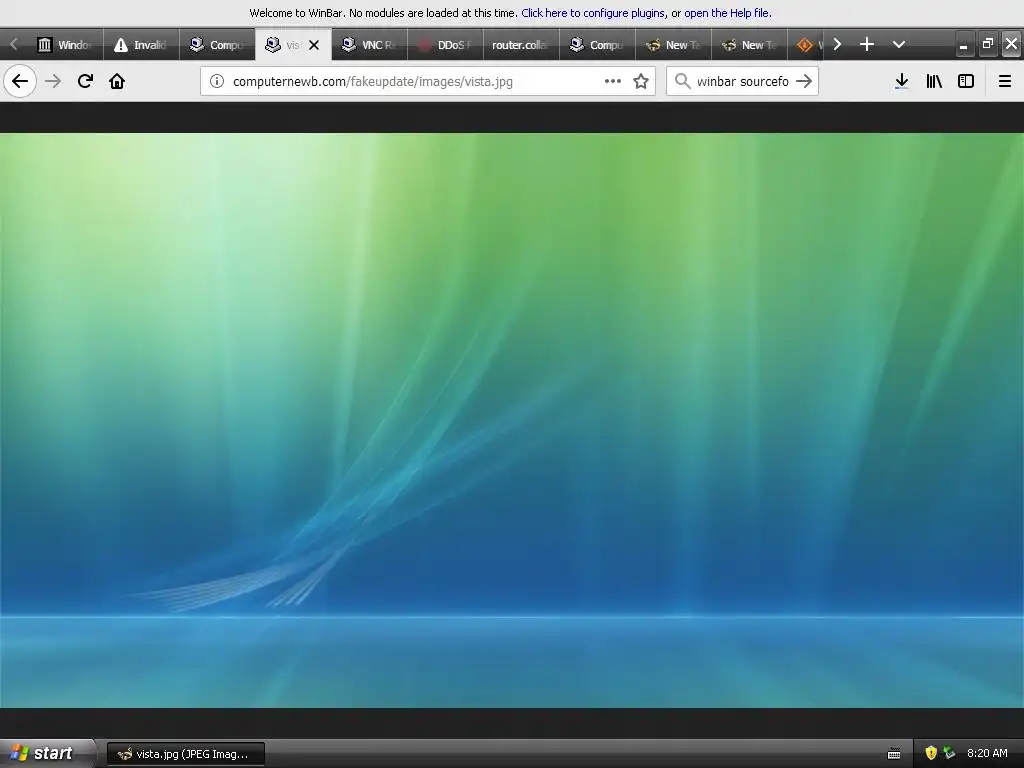This screenshot has height=768, width=1024.
Task: Minimize the browser window
Action: pos(963,44)
